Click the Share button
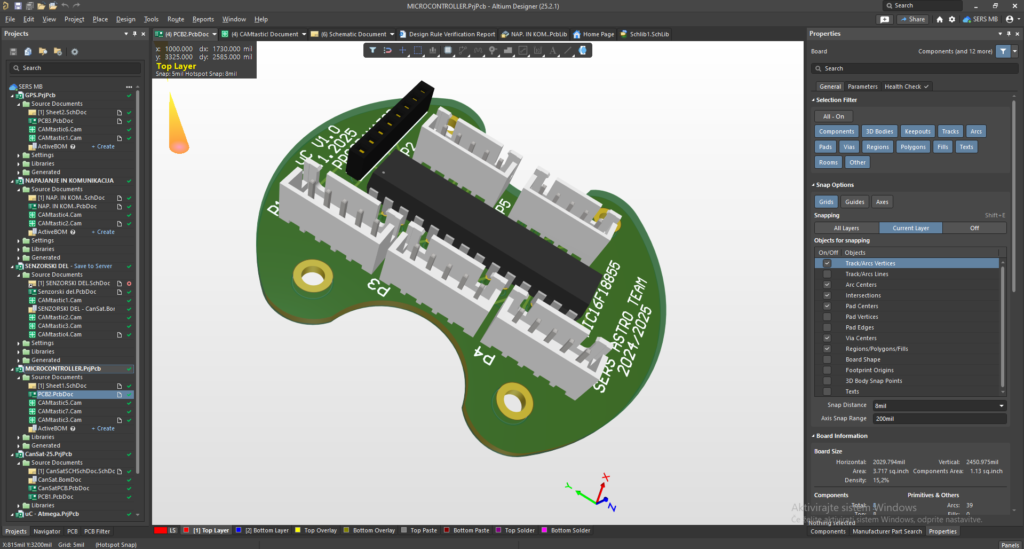 913,19
